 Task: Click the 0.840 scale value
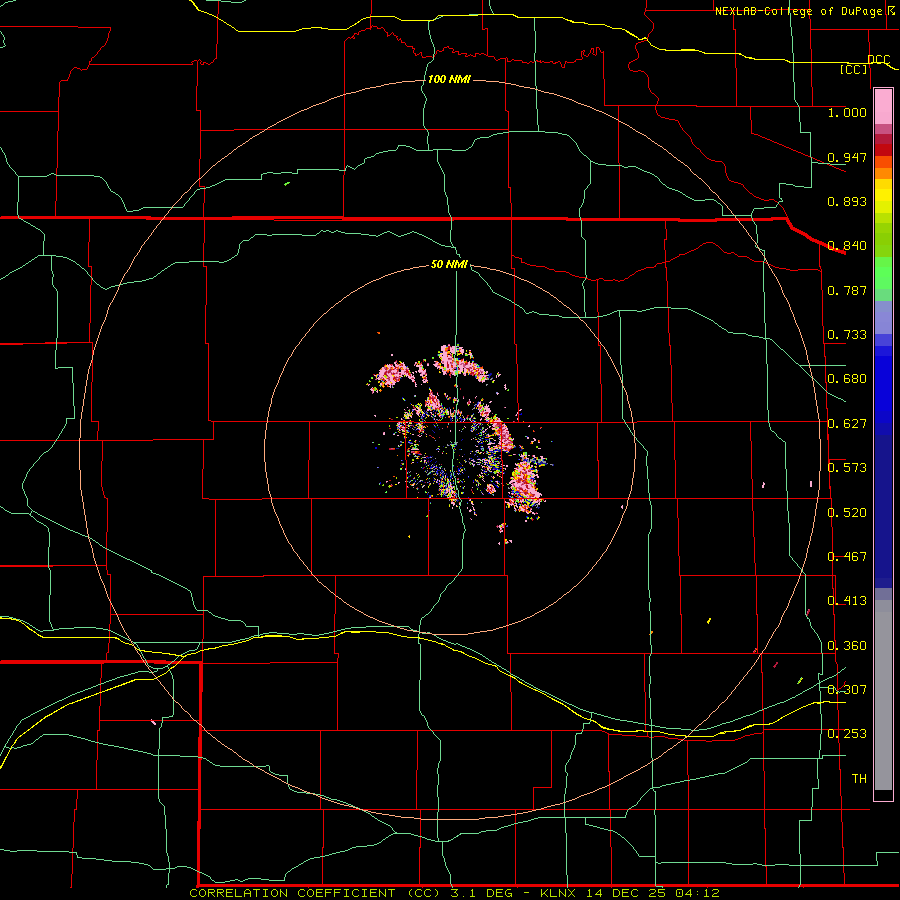pyautogui.click(x=847, y=246)
